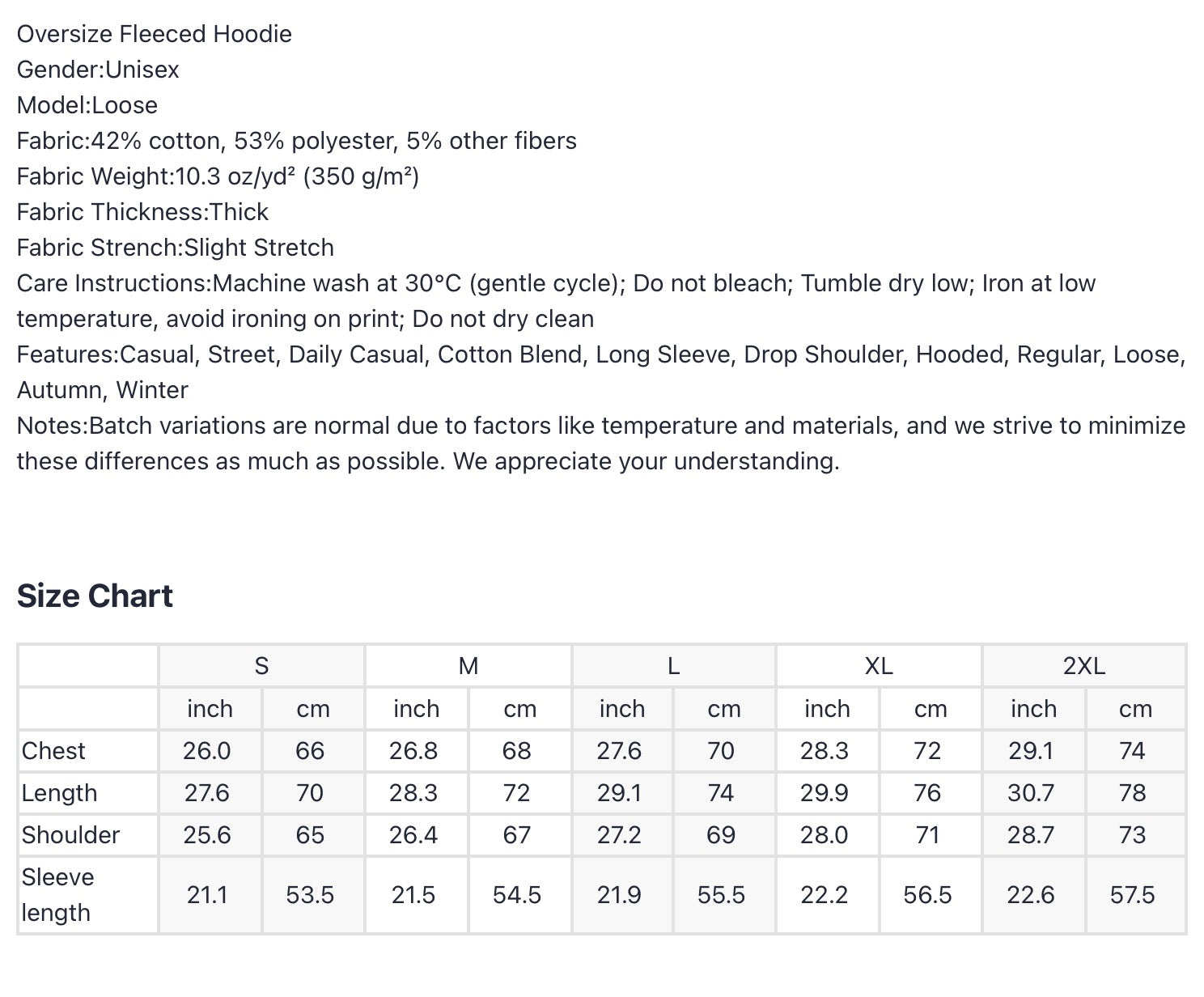This screenshot has width=1204, height=997.
Task: Select the XL size column header
Action: click(879, 666)
